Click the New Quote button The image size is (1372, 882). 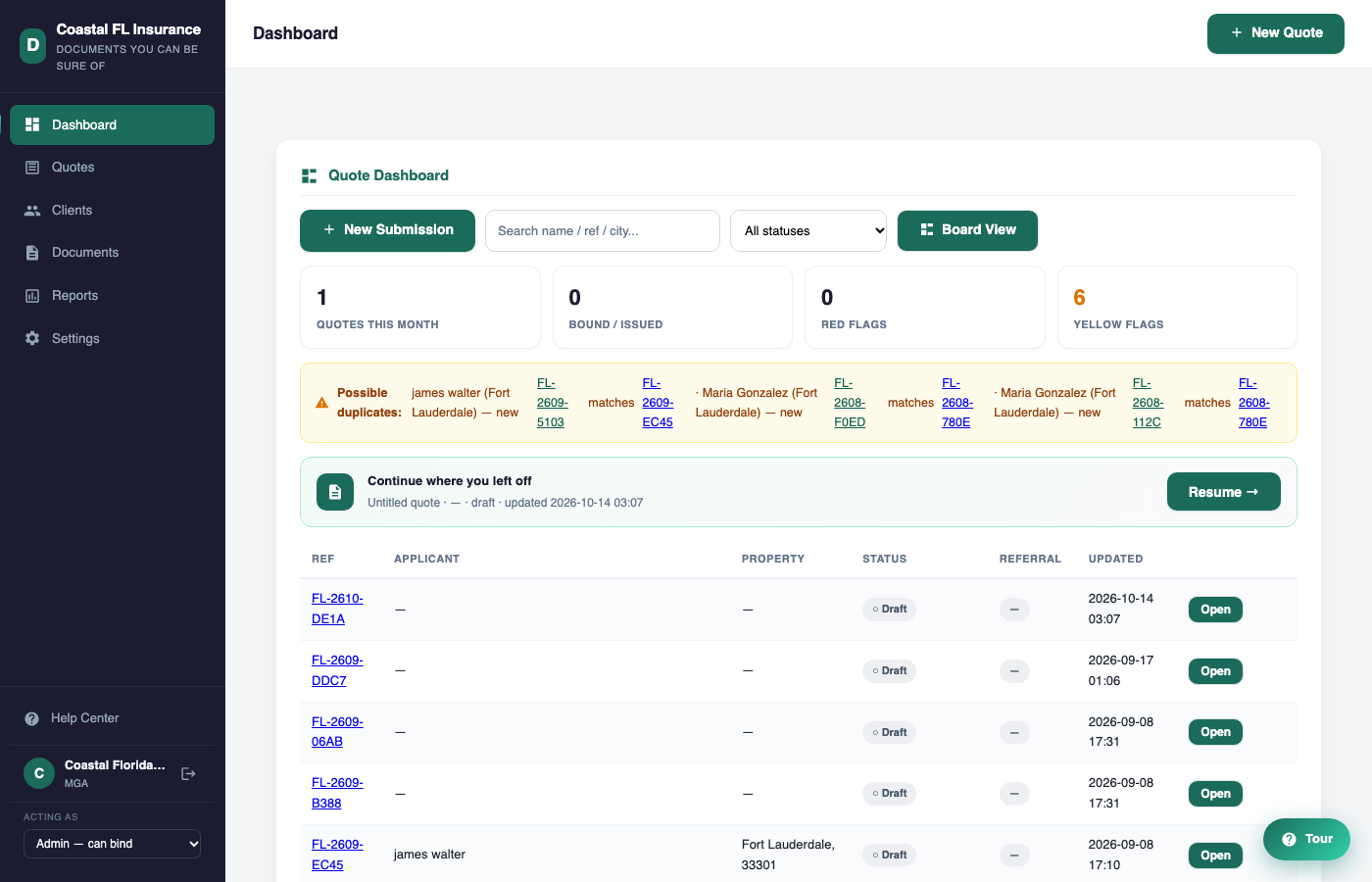pyautogui.click(x=1276, y=33)
